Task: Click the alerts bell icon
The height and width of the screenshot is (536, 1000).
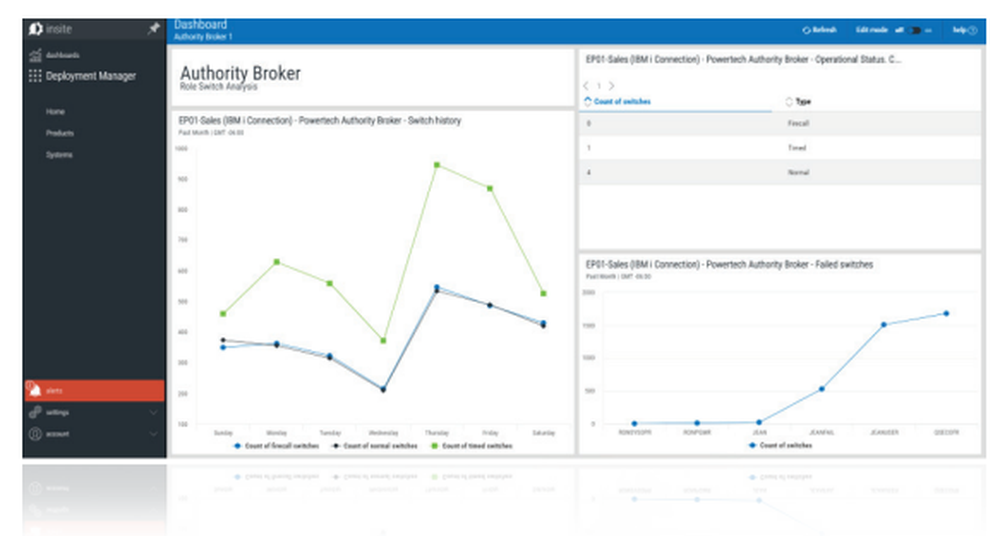Action: pos(35,390)
